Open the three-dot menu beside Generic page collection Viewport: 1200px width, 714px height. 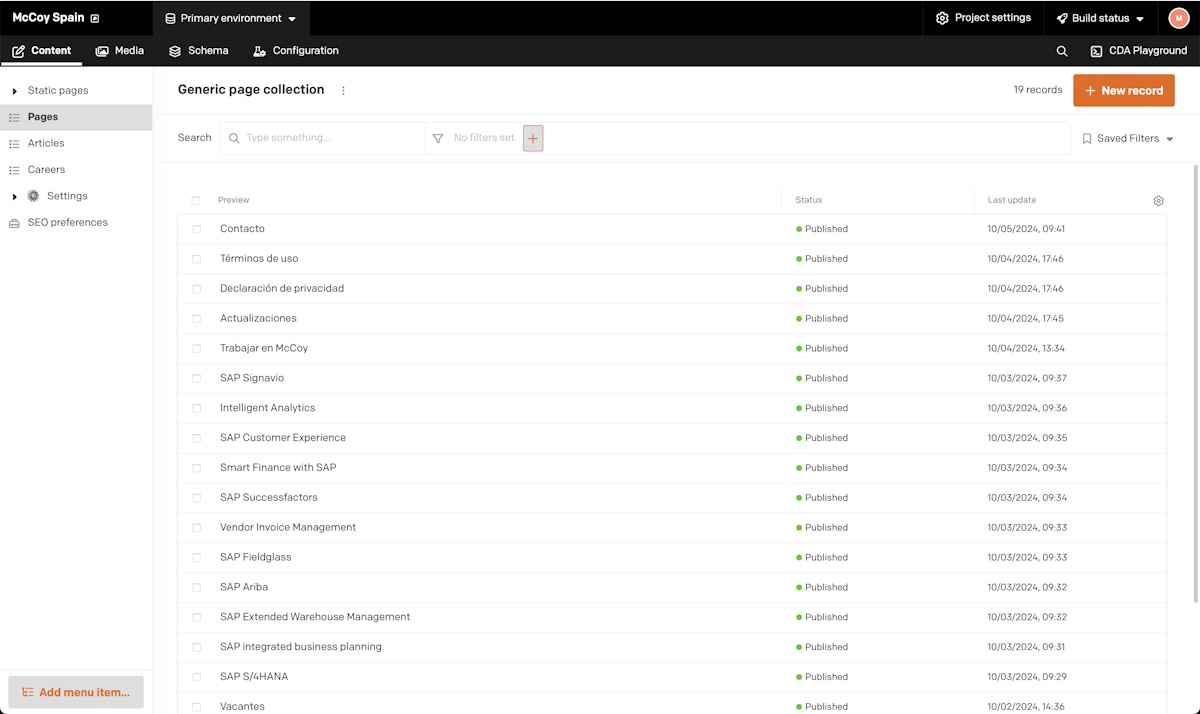click(x=343, y=90)
